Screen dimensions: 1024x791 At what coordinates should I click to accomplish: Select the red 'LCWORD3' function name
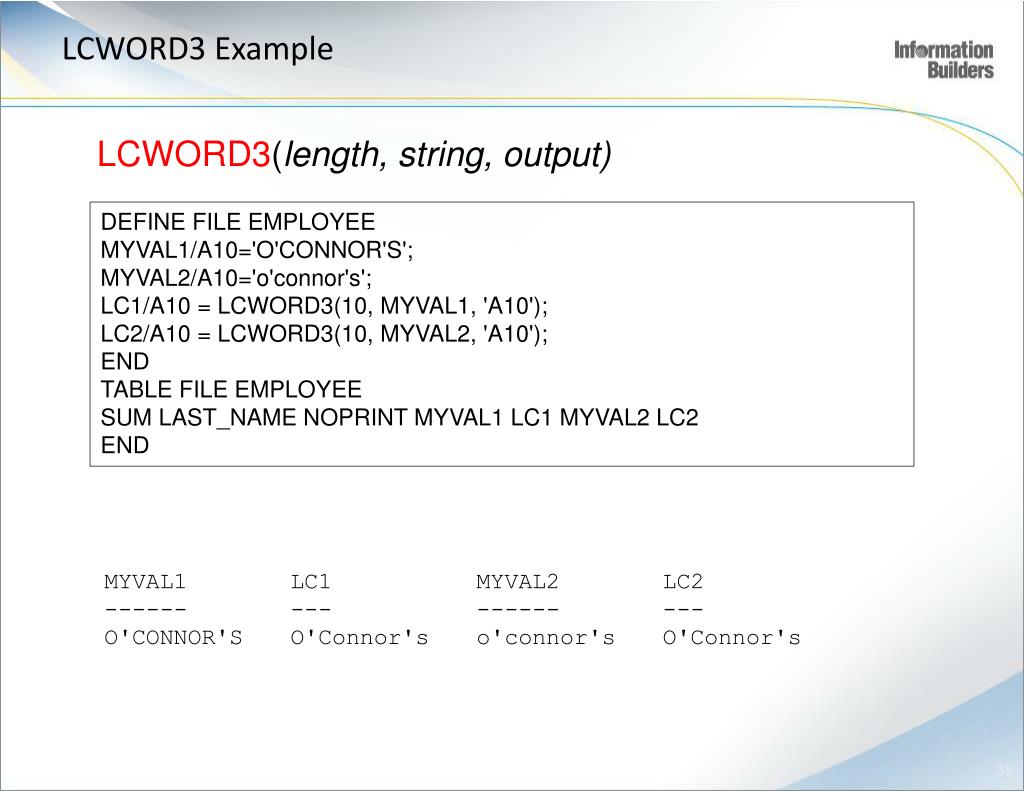pyautogui.click(x=184, y=155)
